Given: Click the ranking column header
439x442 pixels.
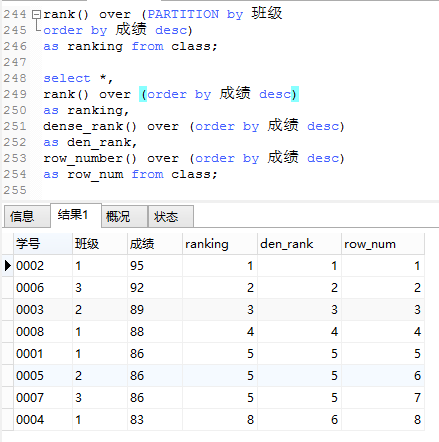Looking at the screenshot, I should click(x=220, y=244).
